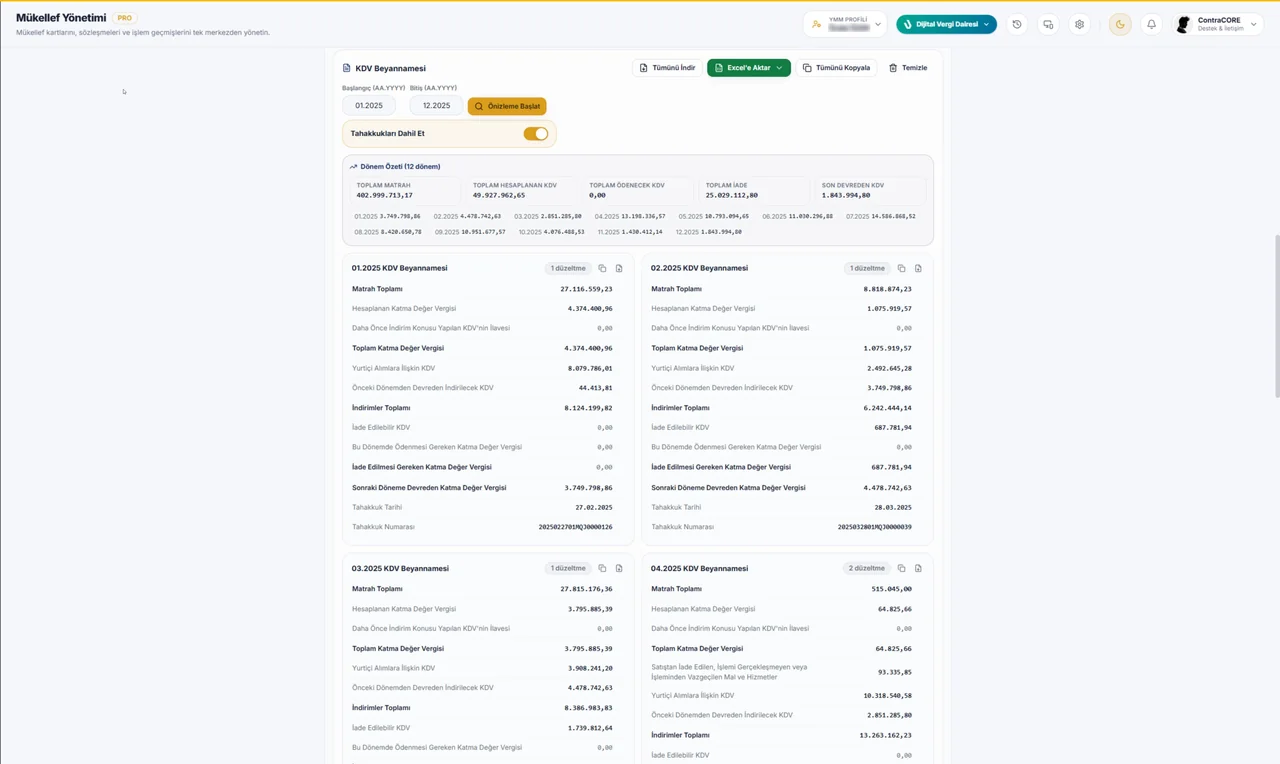The image size is (1280, 764).
Task: Download the 01.2025 KDV Beyannamesi document
Action: tap(619, 268)
